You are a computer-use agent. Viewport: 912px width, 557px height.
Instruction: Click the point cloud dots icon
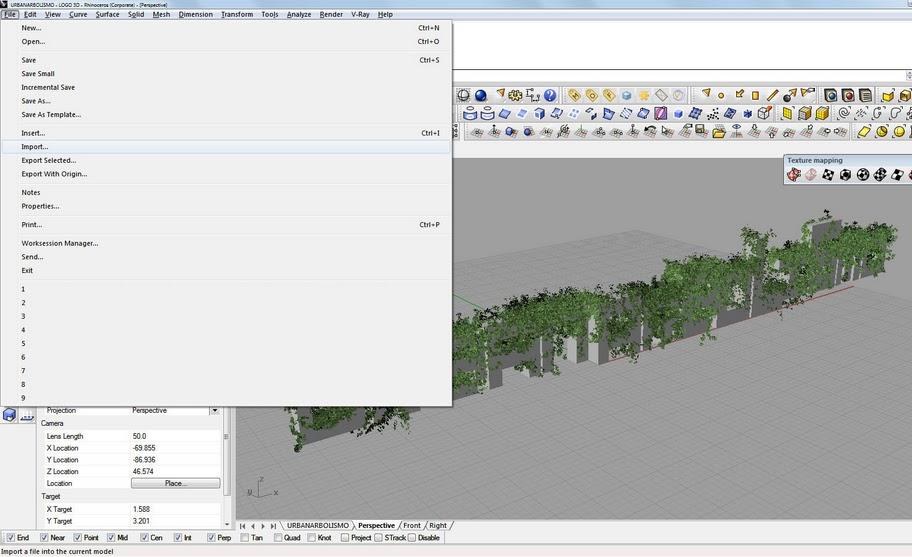coord(712,113)
